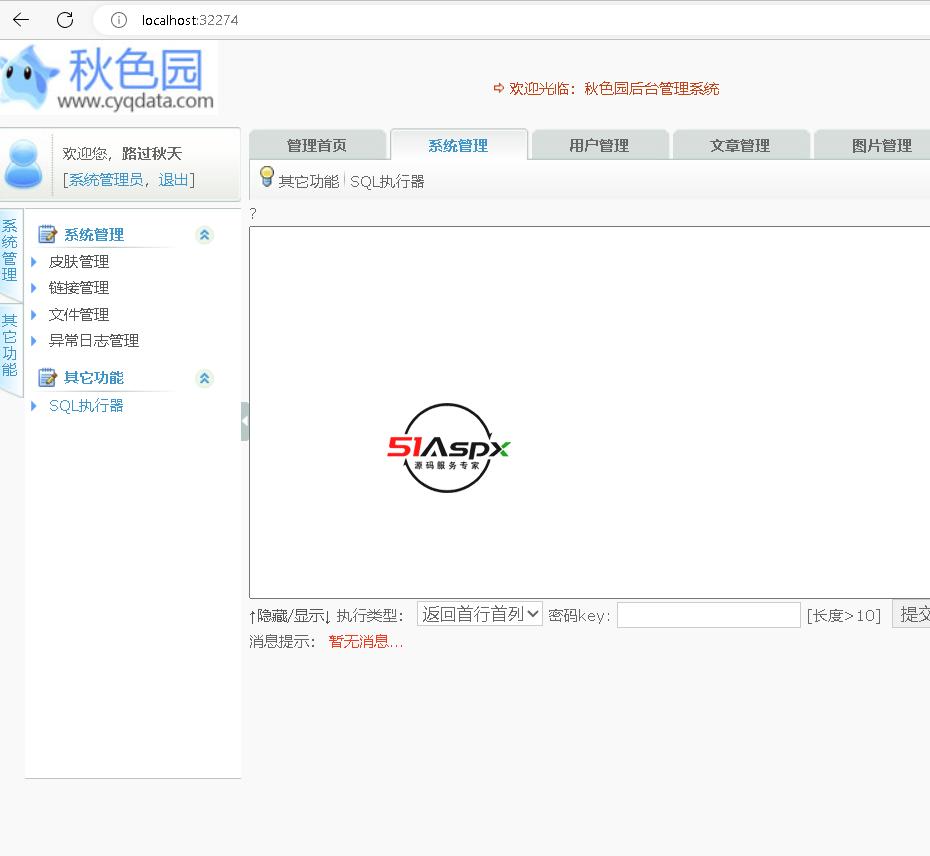Open 异常日志管理 in the sidebar
The height and width of the screenshot is (856, 930).
coord(94,341)
